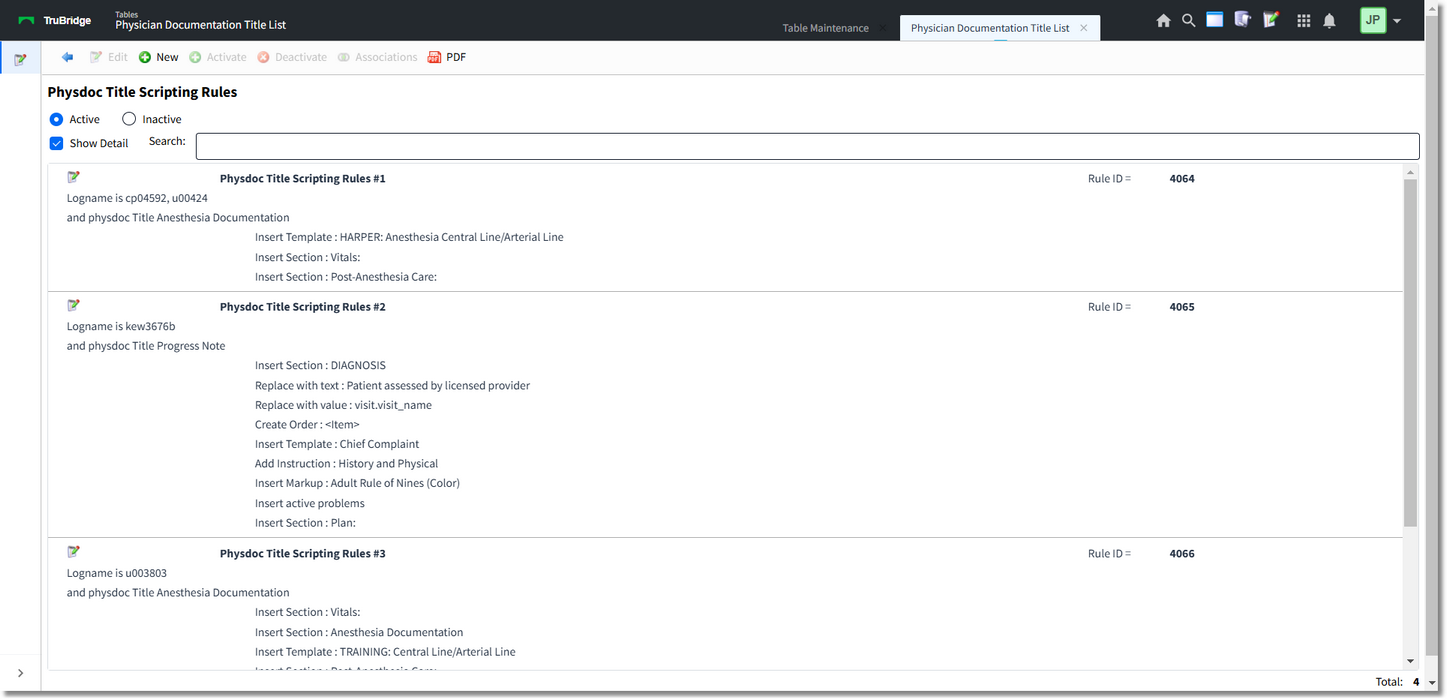Select the Physician Documentation Title List tab
The image size is (1447, 700).
(x=990, y=28)
